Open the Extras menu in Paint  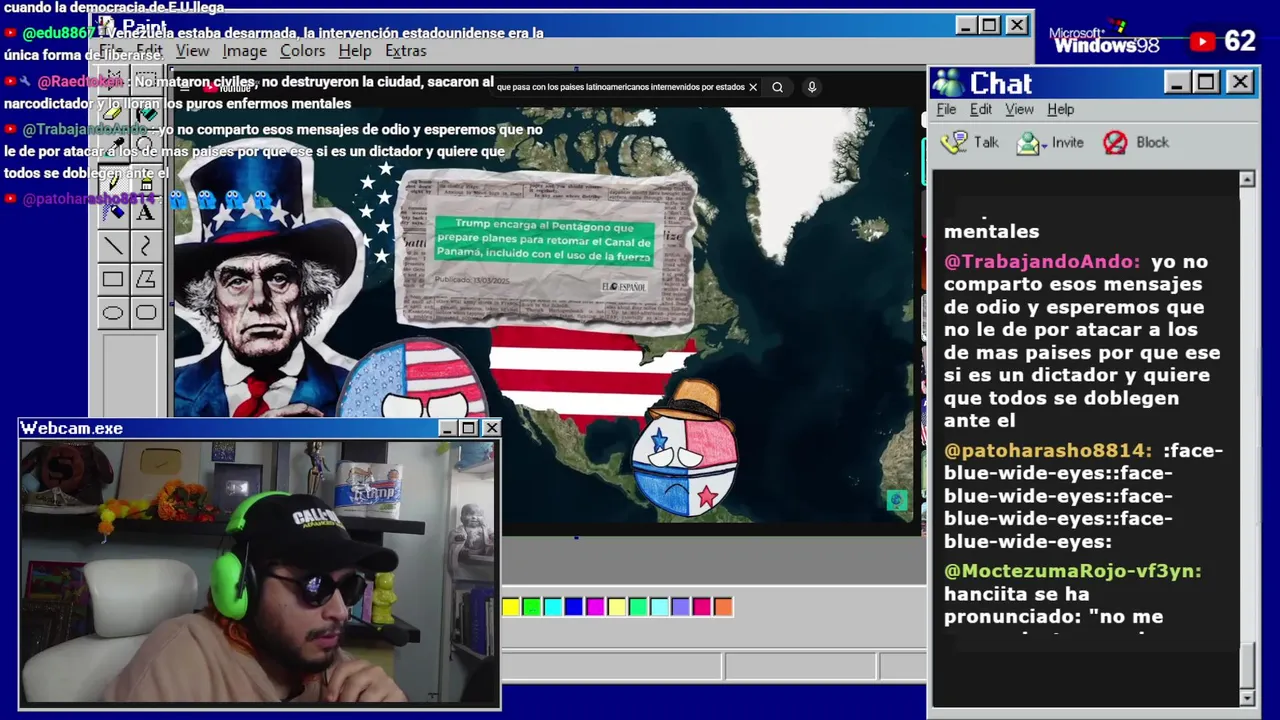(x=405, y=51)
